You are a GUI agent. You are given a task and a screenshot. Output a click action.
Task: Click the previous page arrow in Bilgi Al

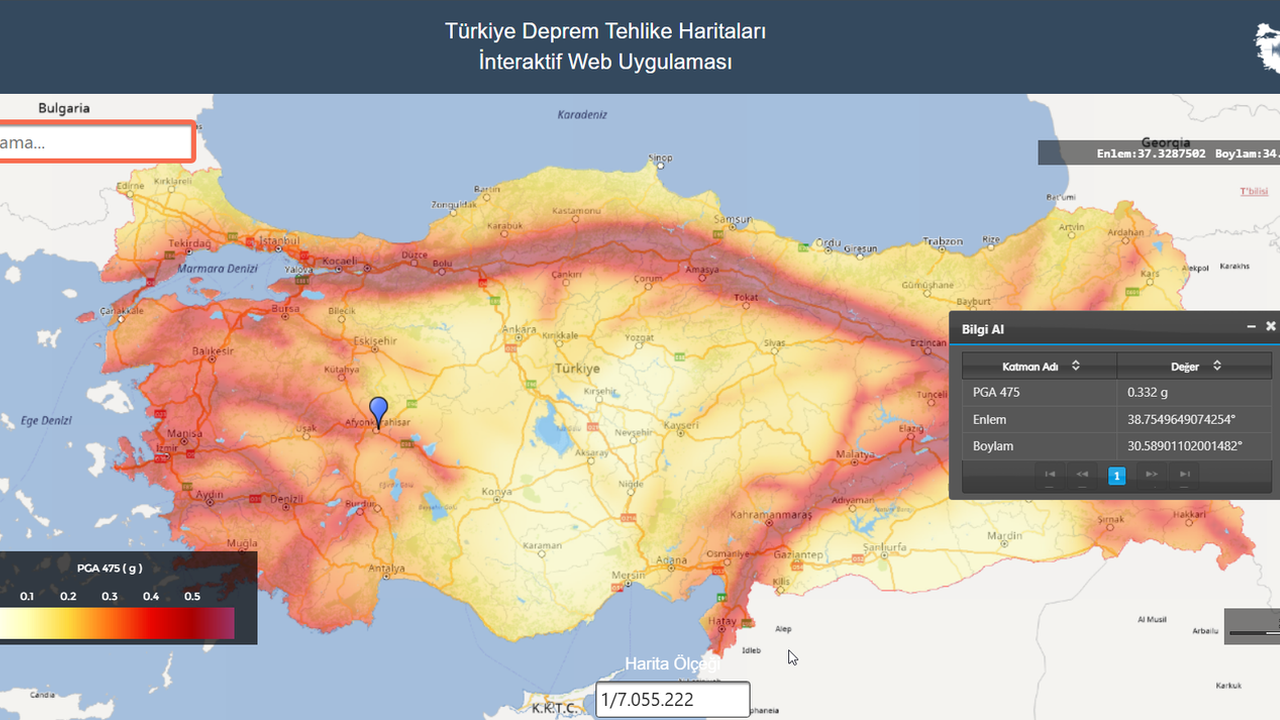coord(1081,475)
